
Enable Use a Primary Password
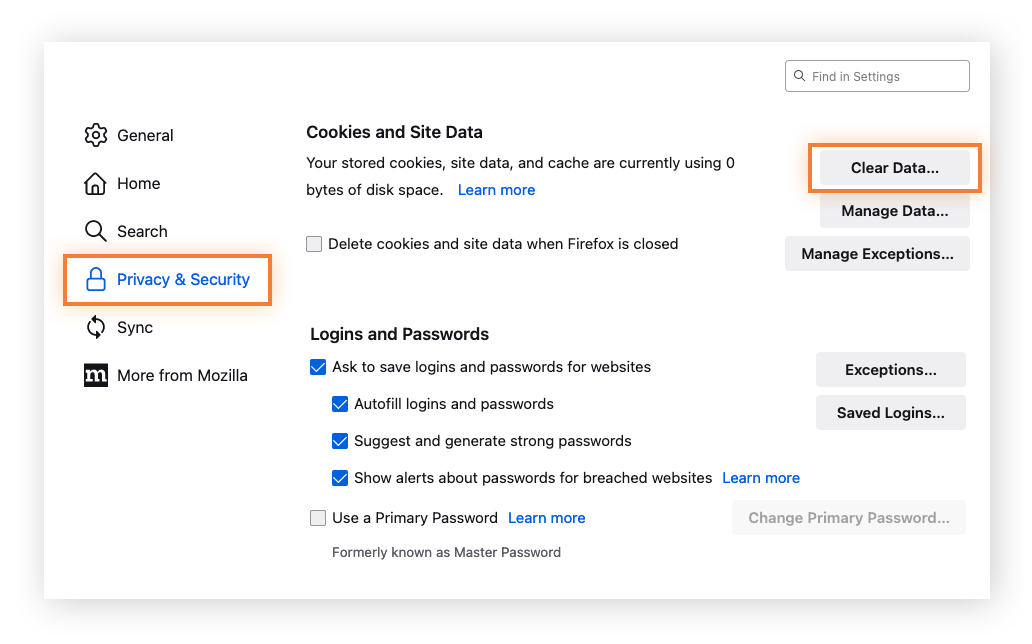tap(318, 517)
